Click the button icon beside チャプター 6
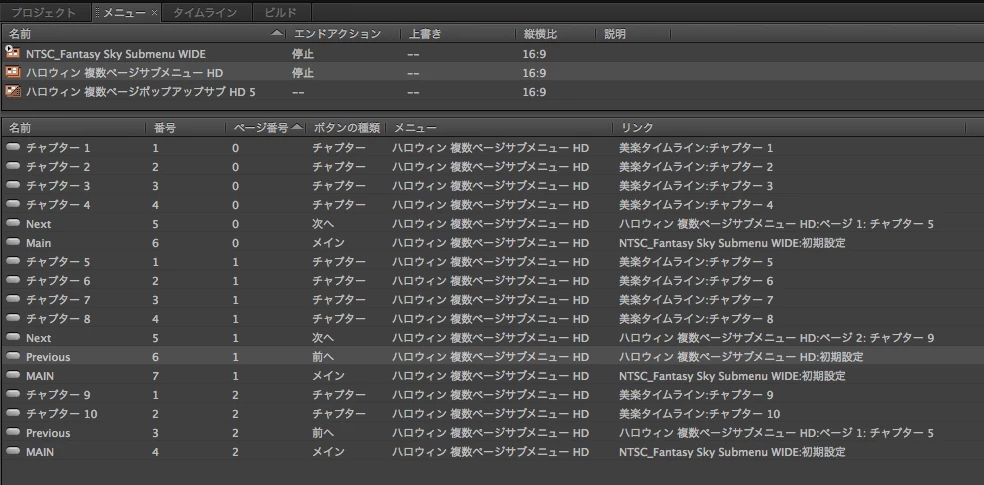Screen dimensions: 984x485 point(13,280)
